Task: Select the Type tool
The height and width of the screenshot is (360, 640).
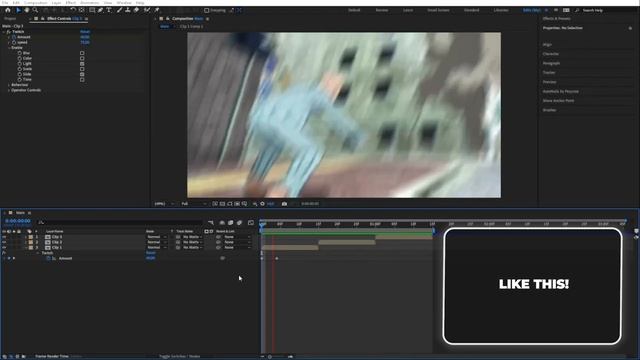Action: [x=109, y=10]
